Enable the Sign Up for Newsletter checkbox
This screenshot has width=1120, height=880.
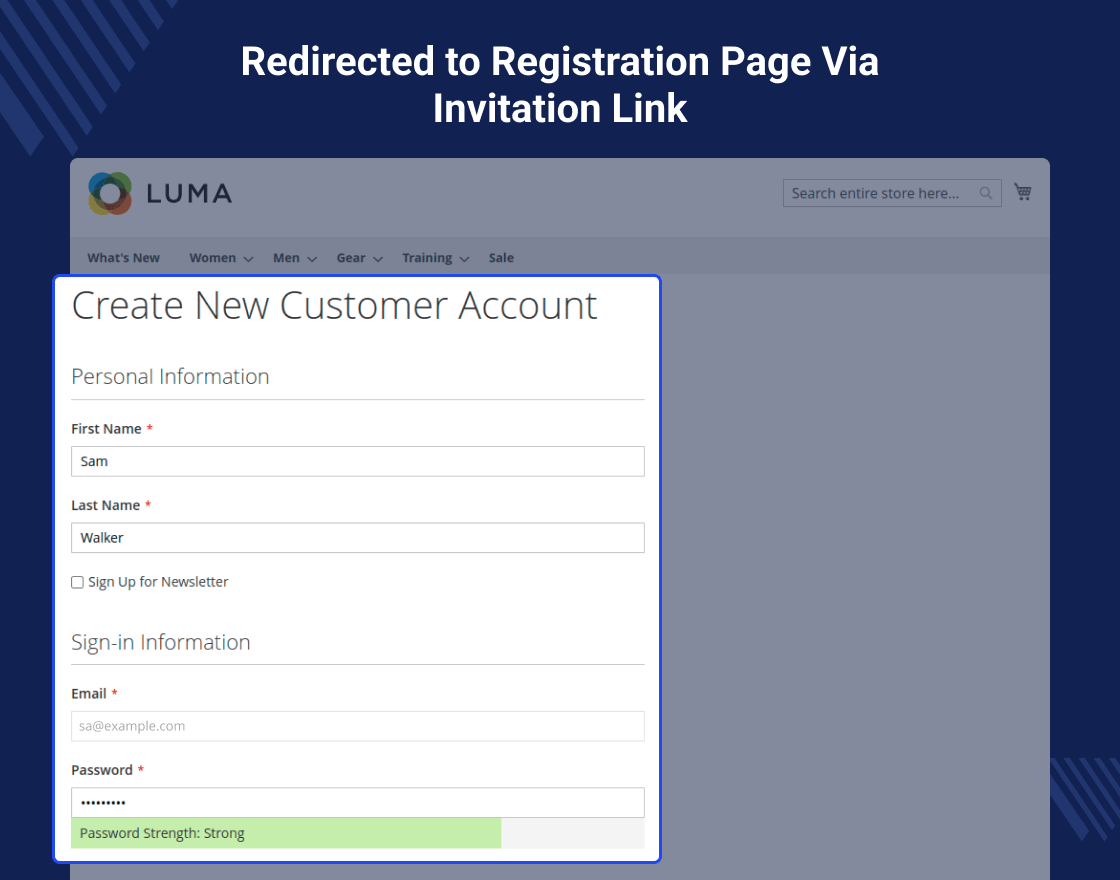click(77, 581)
